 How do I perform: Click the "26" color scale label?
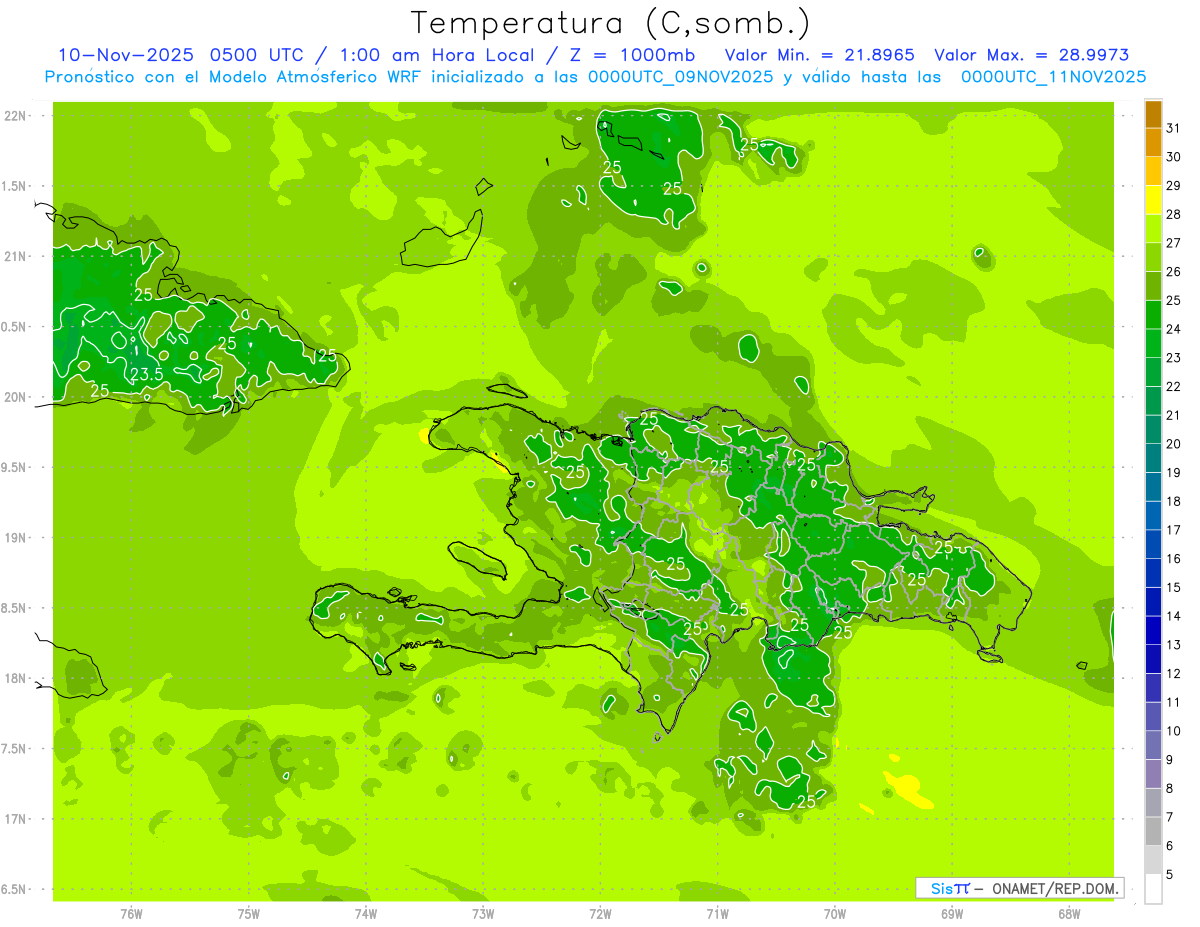(x=1174, y=271)
